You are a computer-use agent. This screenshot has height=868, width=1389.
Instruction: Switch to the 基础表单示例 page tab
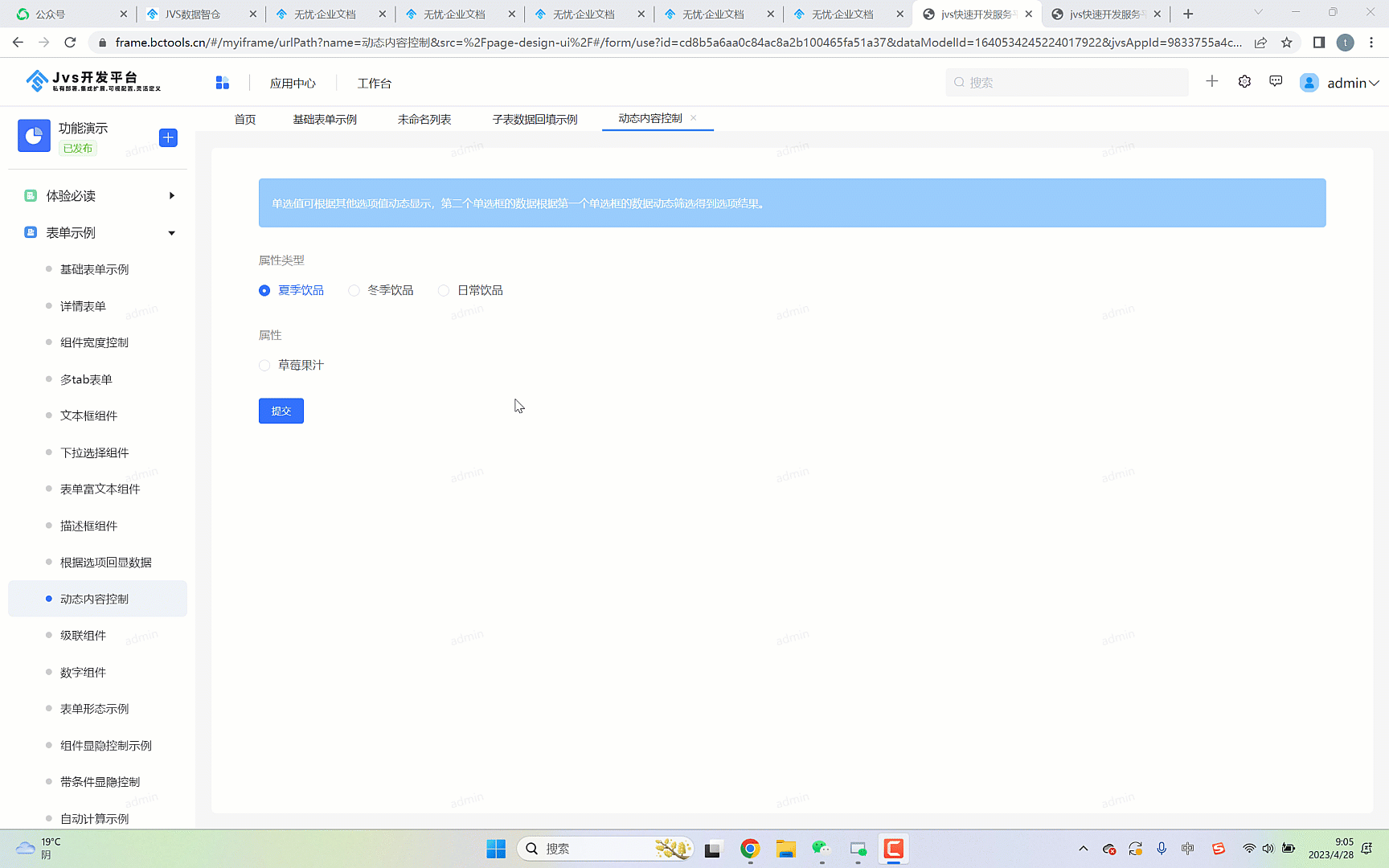(325, 119)
